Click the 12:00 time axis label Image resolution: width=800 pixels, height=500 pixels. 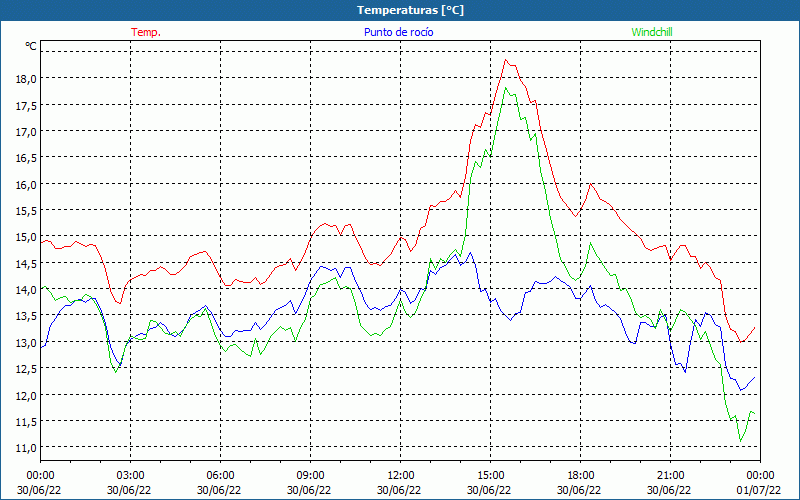(x=401, y=476)
